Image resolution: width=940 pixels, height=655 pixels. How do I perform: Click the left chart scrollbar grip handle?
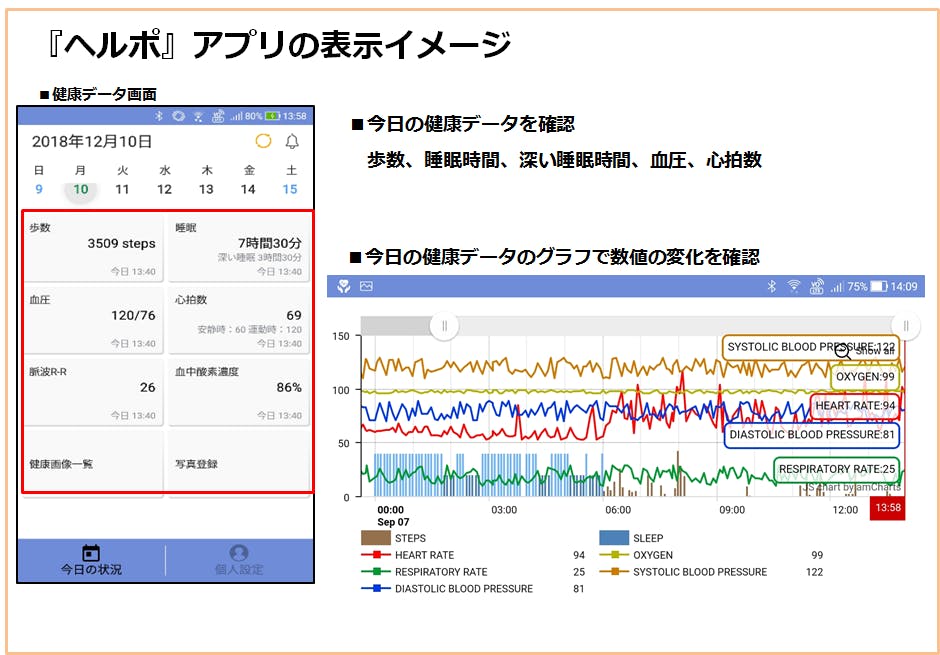pos(444,325)
